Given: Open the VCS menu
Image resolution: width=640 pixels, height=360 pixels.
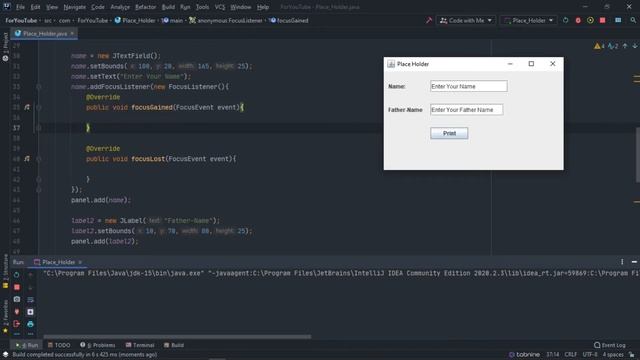Looking at the screenshot, I should pyautogui.click(x=220, y=7).
